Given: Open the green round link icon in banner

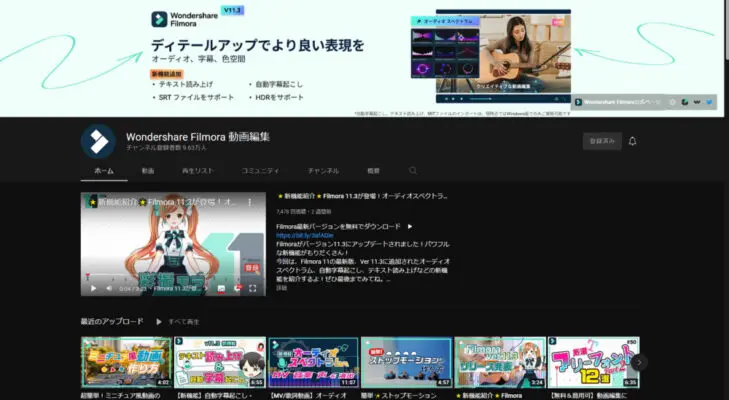Looking at the screenshot, I should pos(685,102).
